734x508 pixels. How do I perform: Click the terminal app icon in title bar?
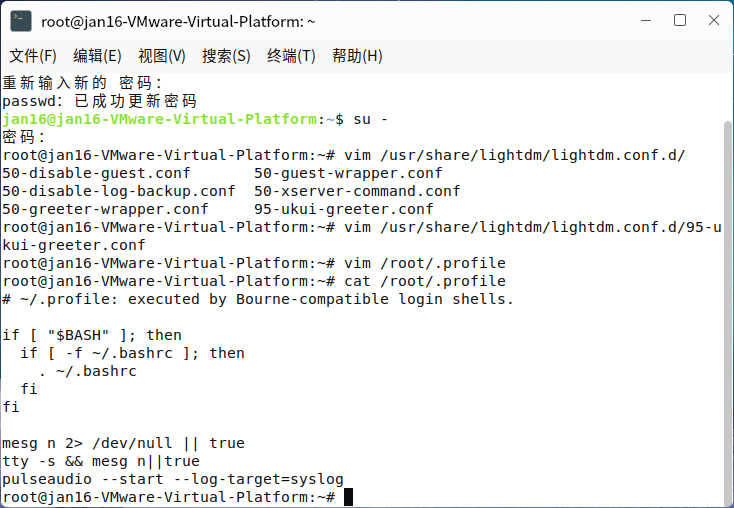[21, 22]
